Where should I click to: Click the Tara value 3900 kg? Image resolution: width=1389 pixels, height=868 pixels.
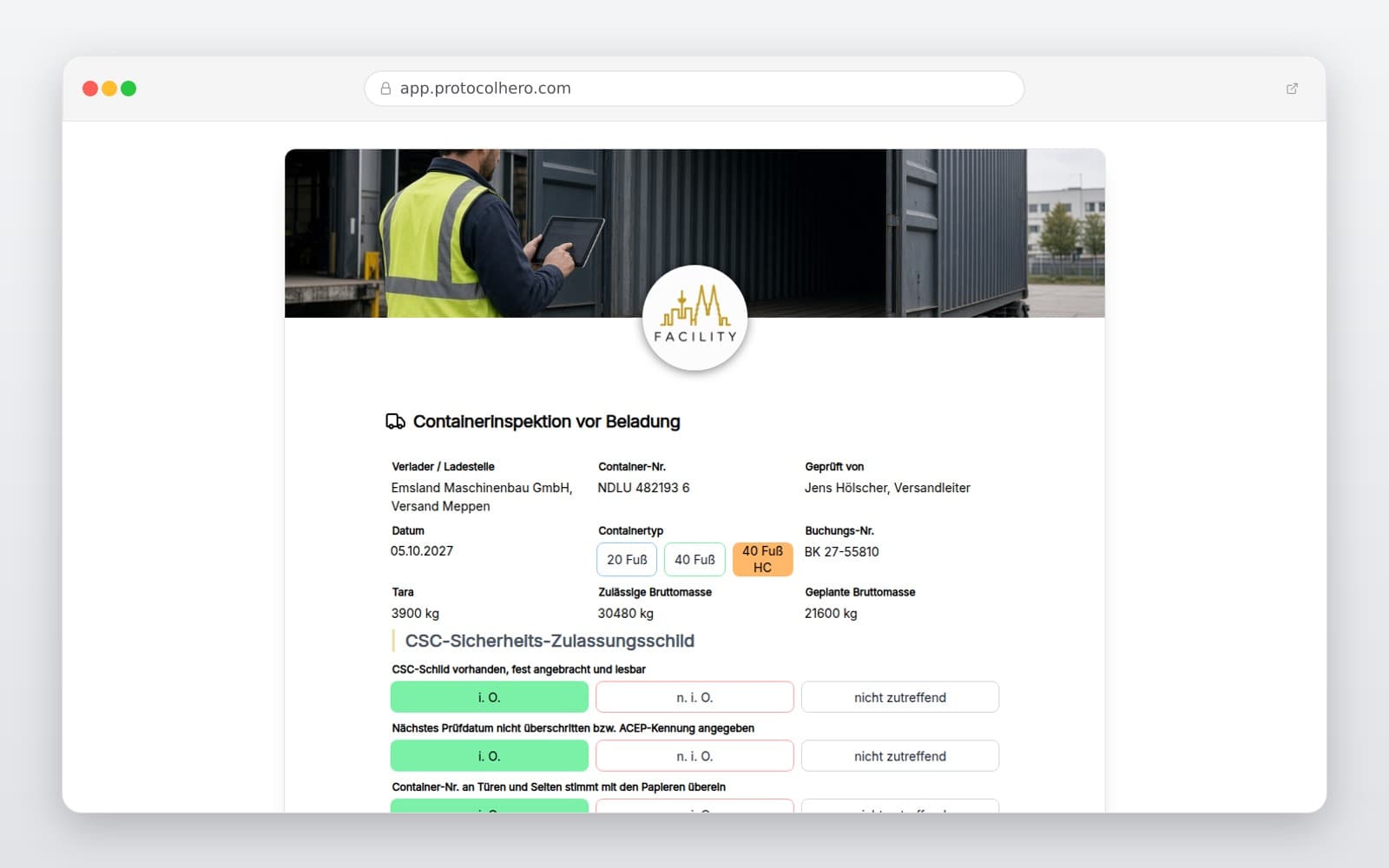tap(415, 614)
